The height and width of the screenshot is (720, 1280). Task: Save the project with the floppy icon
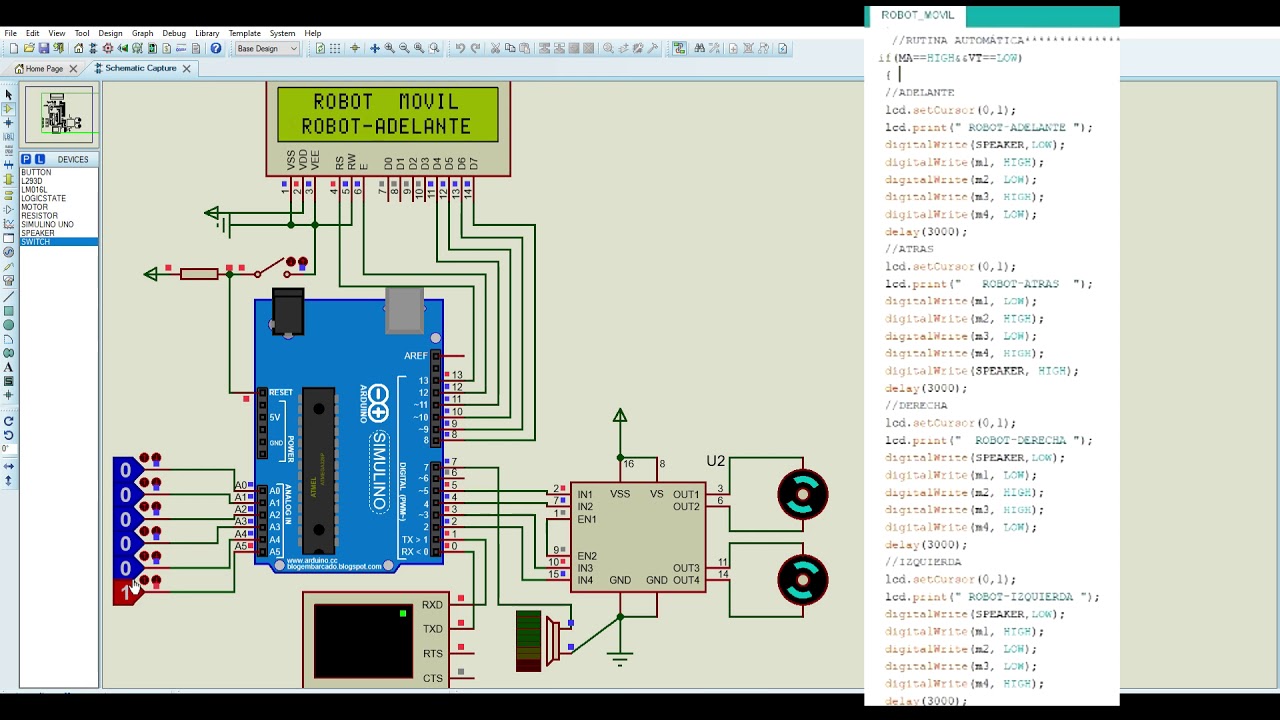[44, 48]
